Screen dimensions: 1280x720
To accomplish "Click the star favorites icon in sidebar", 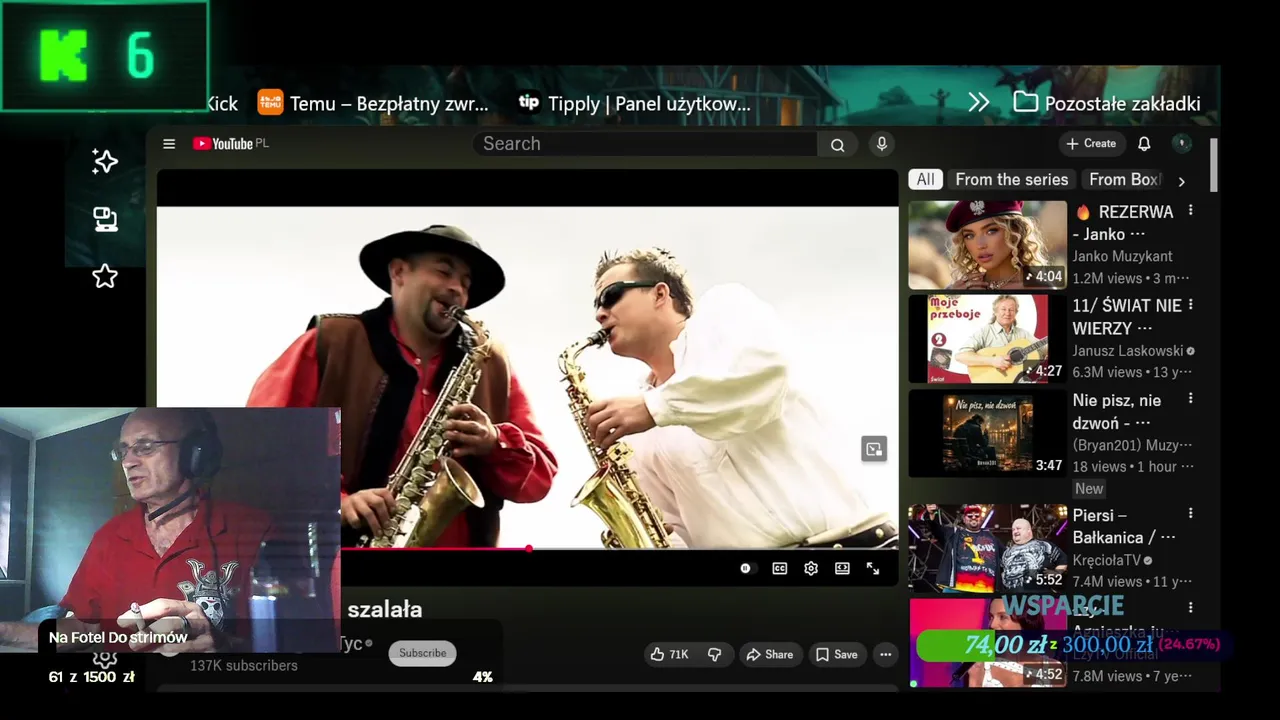I will 105,276.
